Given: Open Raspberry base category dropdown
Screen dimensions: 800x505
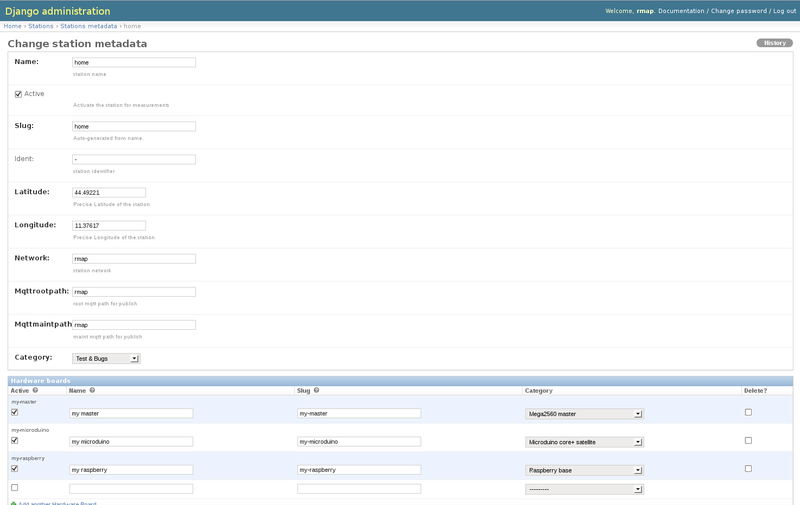Looking at the screenshot, I should (583, 469).
